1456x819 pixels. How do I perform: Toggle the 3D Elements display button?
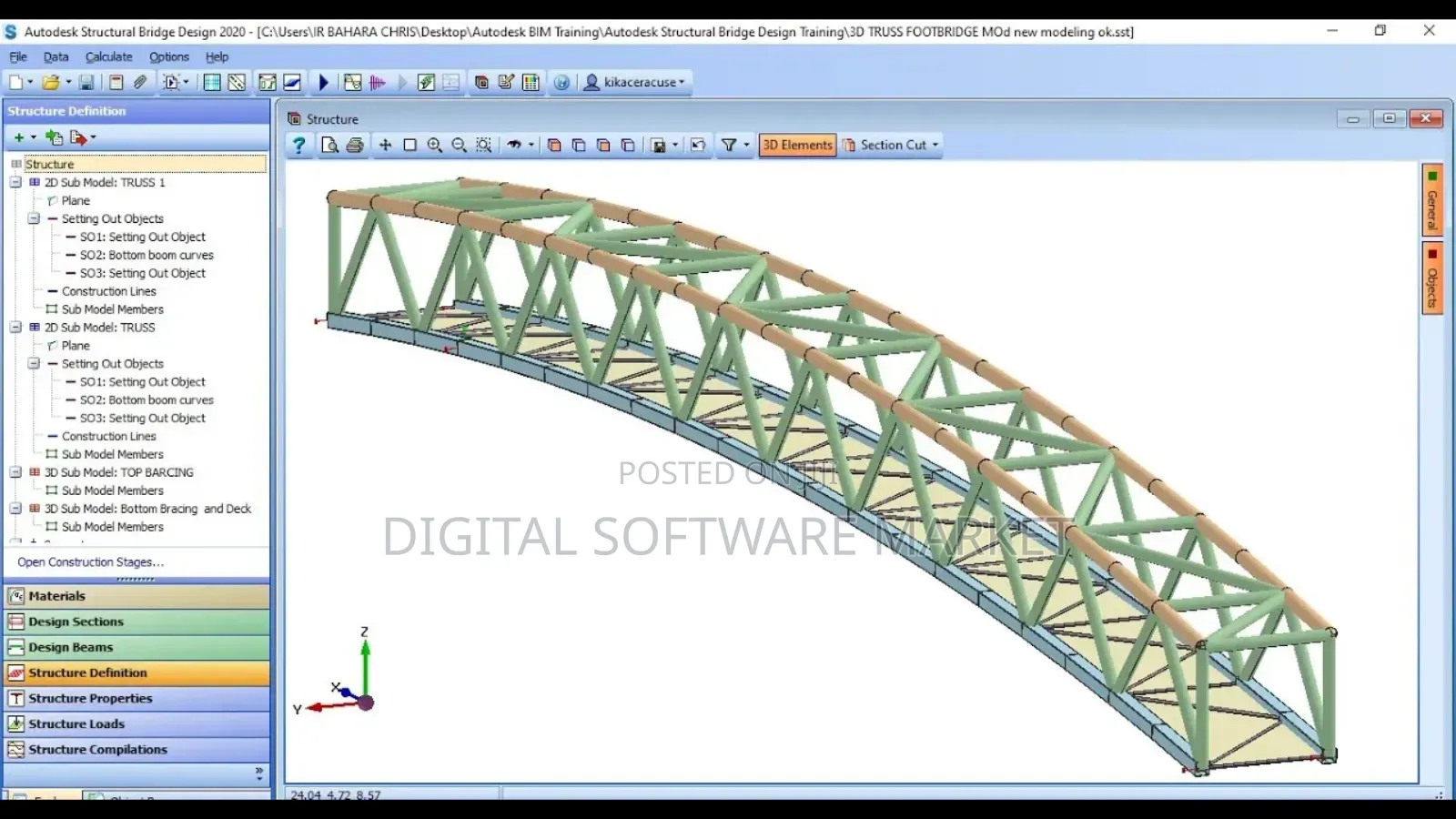797,145
